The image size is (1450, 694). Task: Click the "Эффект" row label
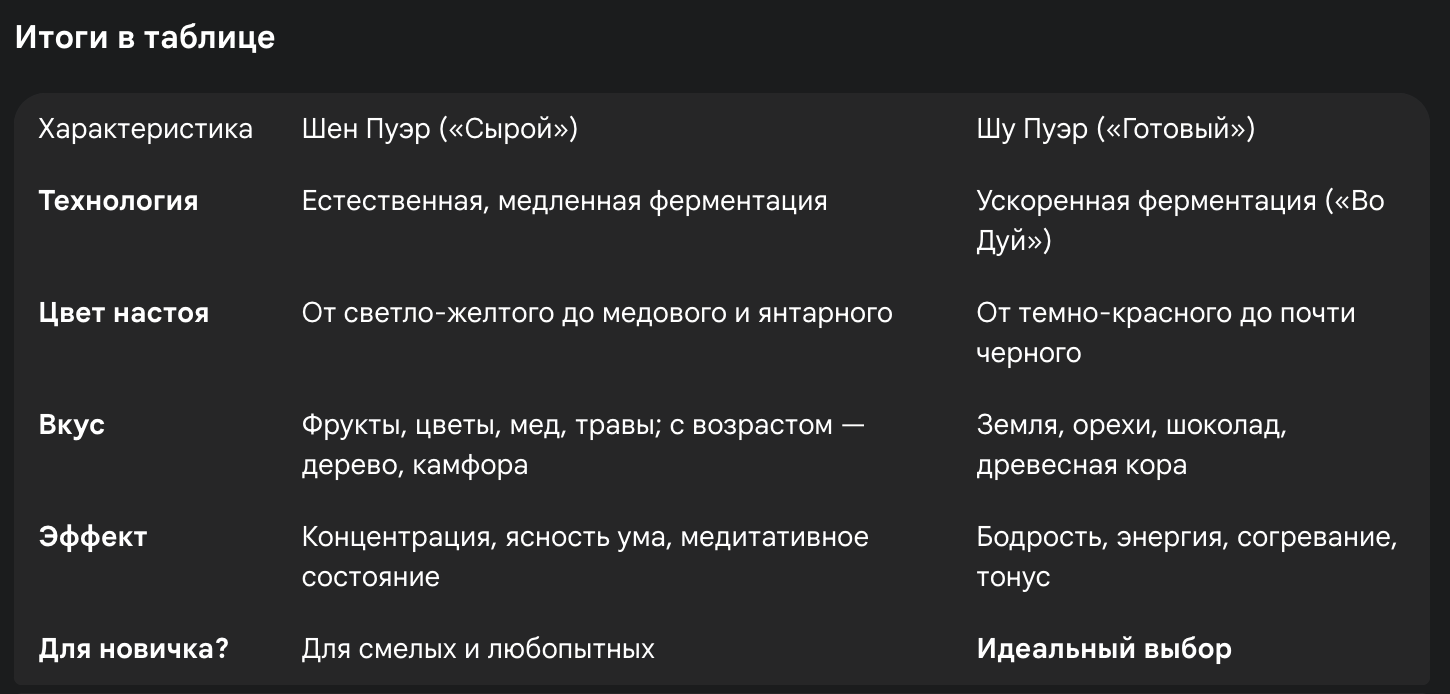click(x=92, y=537)
